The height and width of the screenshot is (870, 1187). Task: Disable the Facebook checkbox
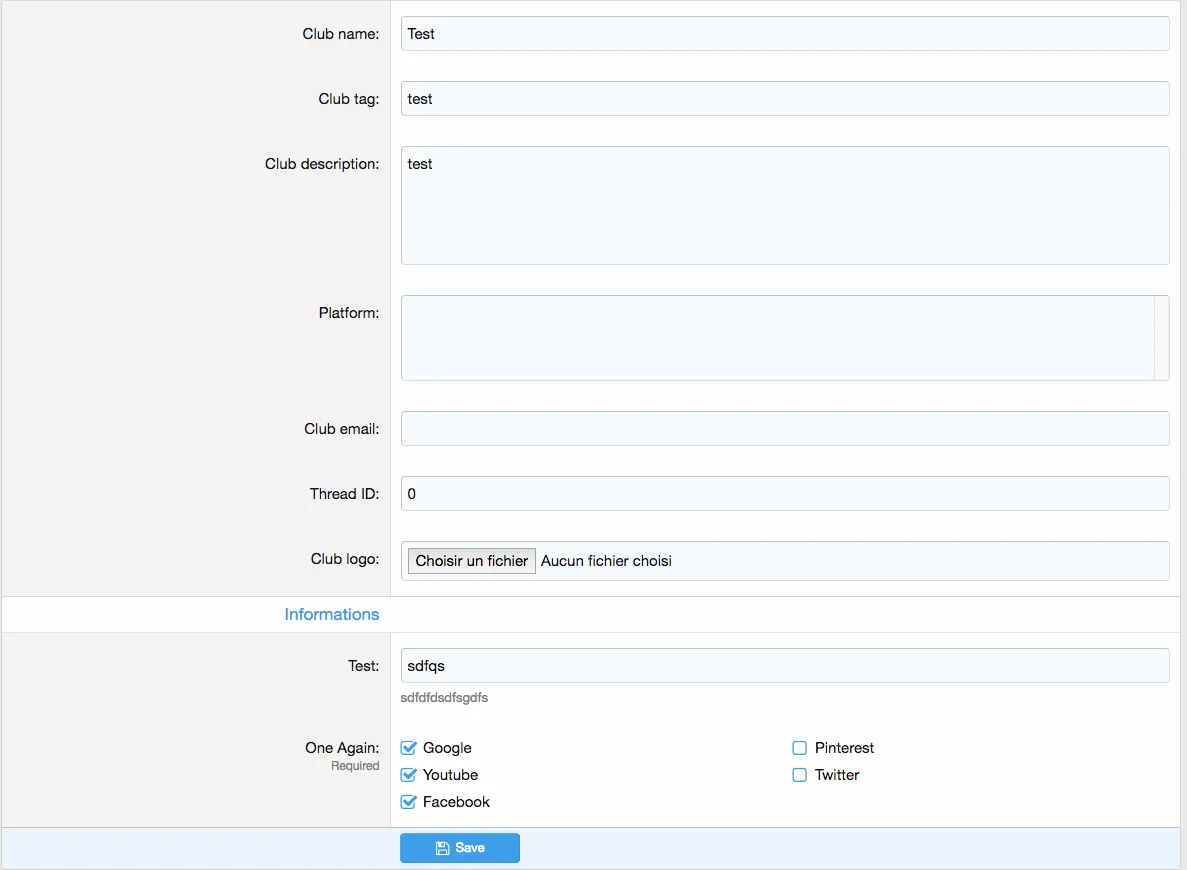pyautogui.click(x=408, y=802)
